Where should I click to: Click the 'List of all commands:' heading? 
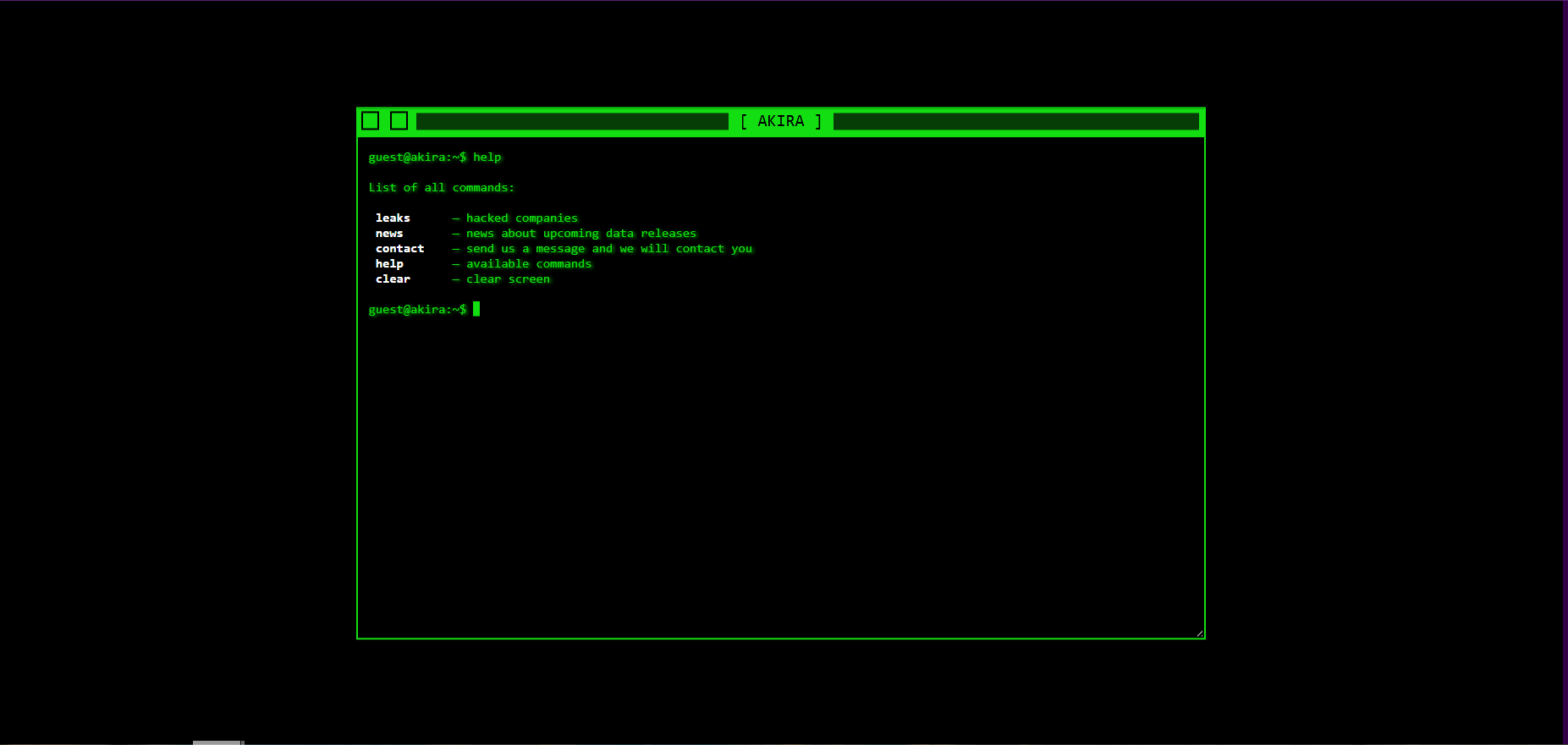441,188
